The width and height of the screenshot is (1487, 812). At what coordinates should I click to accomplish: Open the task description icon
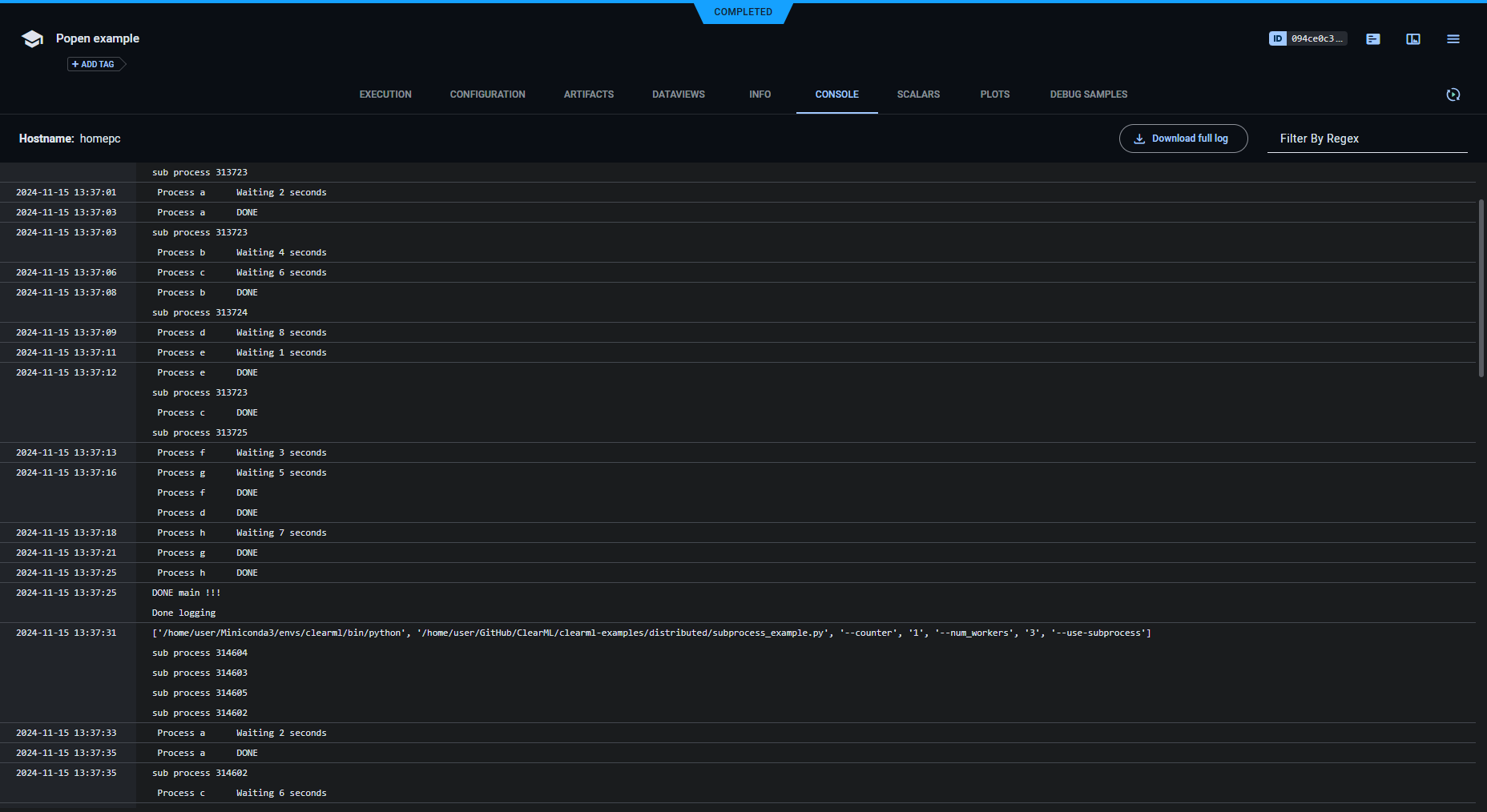click(x=1373, y=38)
